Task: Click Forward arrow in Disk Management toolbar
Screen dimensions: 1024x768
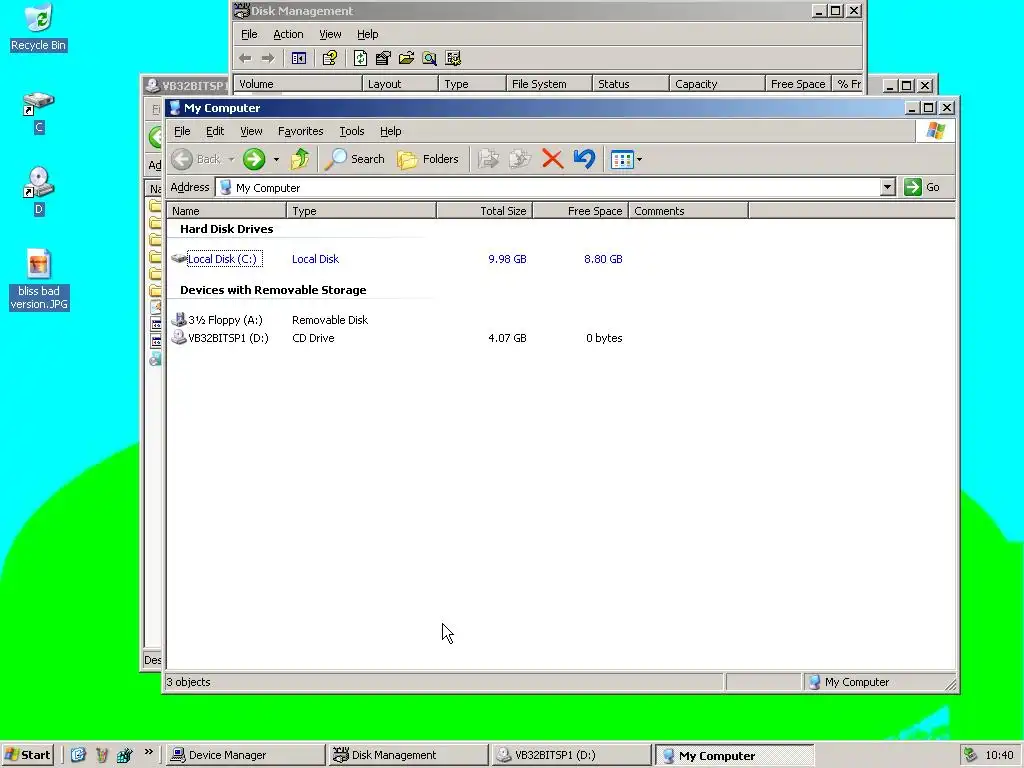Action: coord(268,58)
